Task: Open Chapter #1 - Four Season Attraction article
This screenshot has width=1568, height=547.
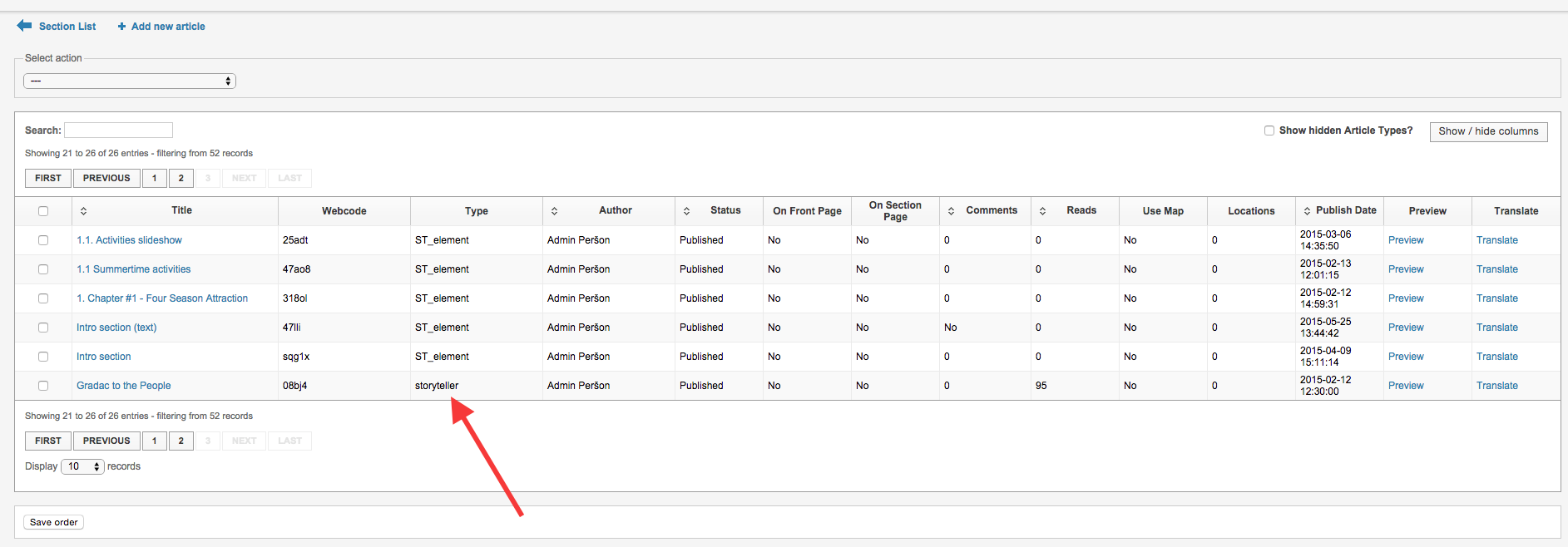Action: [162, 298]
